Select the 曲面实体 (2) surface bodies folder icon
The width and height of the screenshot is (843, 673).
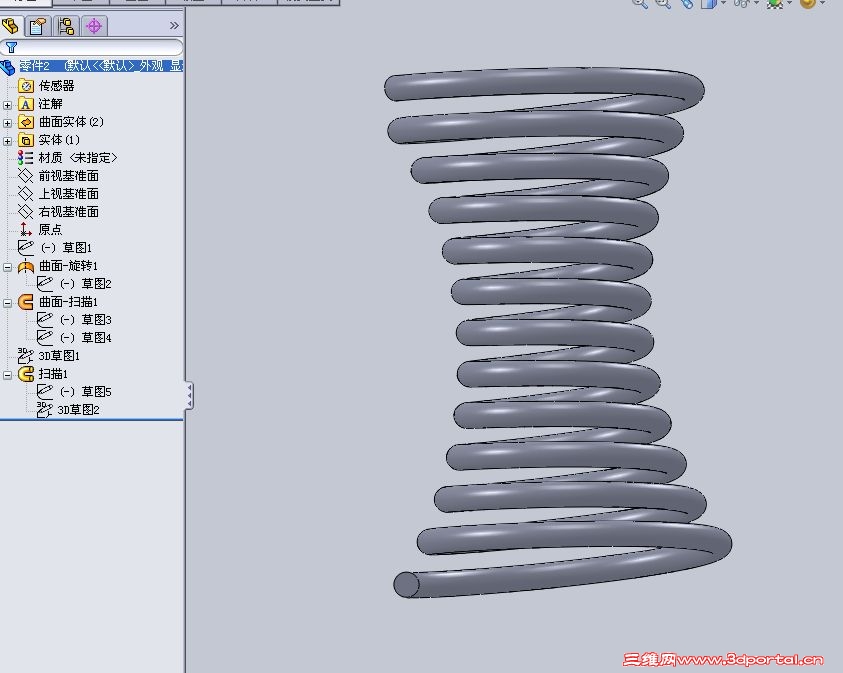coord(26,122)
